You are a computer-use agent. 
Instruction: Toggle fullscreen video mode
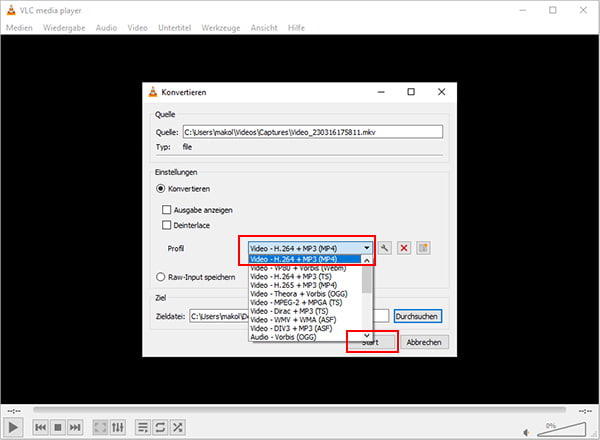(101, 427)
